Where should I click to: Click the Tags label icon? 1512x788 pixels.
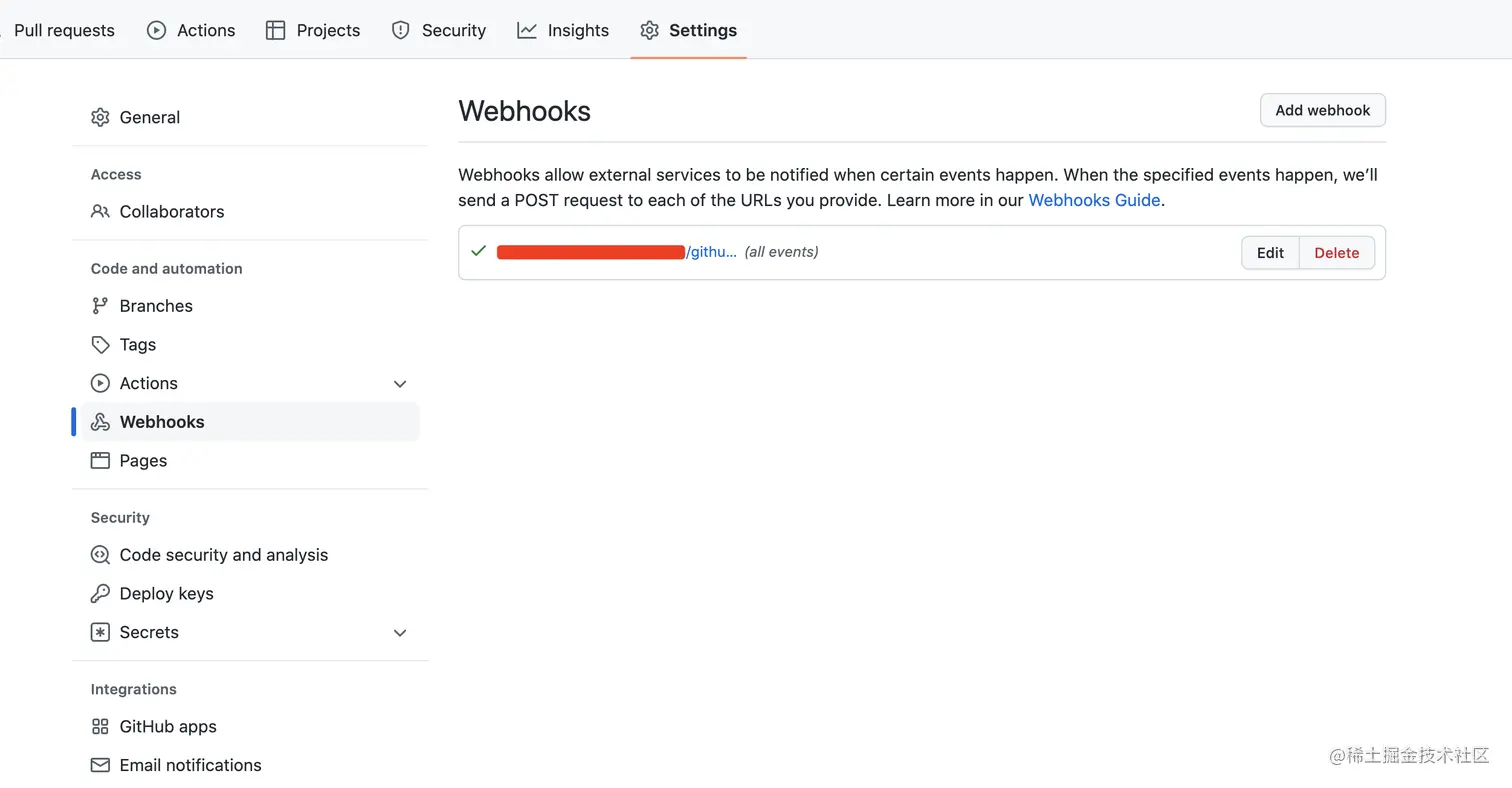coord(100,344)
